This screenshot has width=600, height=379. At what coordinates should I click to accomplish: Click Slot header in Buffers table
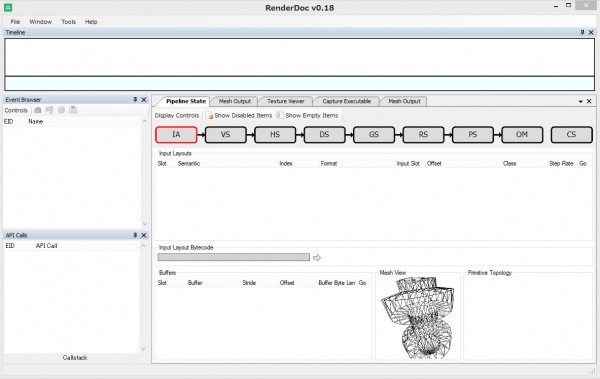coord(162,283)
